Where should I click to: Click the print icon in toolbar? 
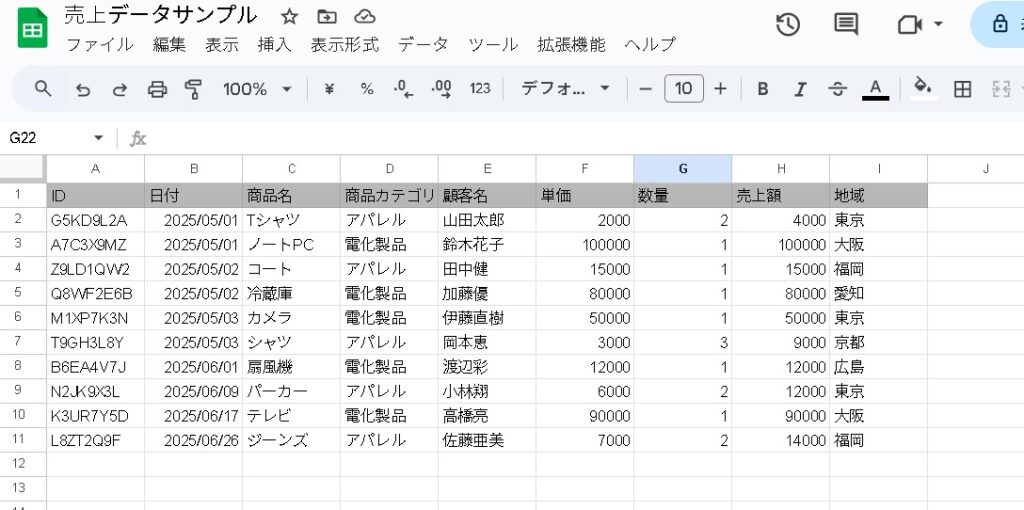(x=157, y=89)
